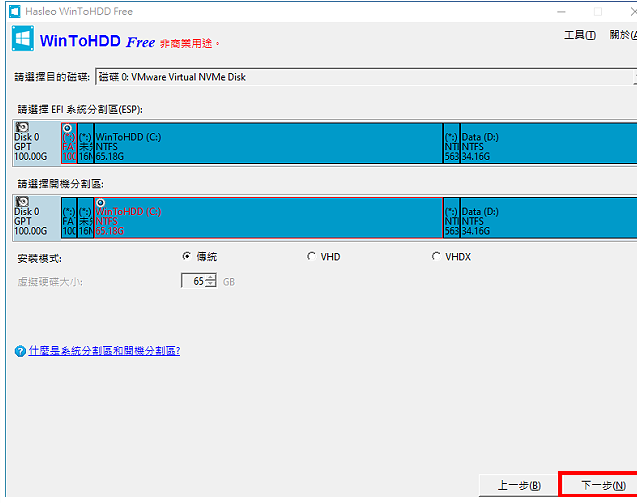Minimize the Hasleo WinToHDD window
Viewport: 637px width, 503px height.
tap(561, 11)
